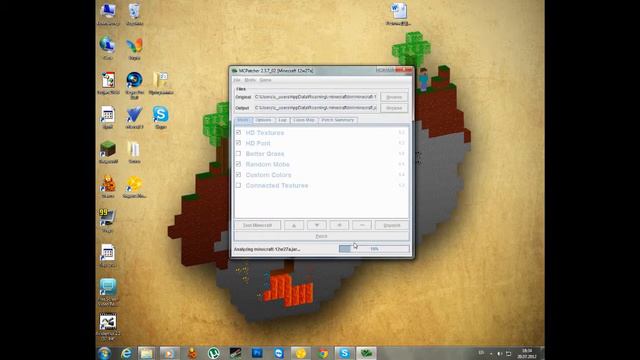
Task: Open Skype from the taskbar
Action: (344, 353)
